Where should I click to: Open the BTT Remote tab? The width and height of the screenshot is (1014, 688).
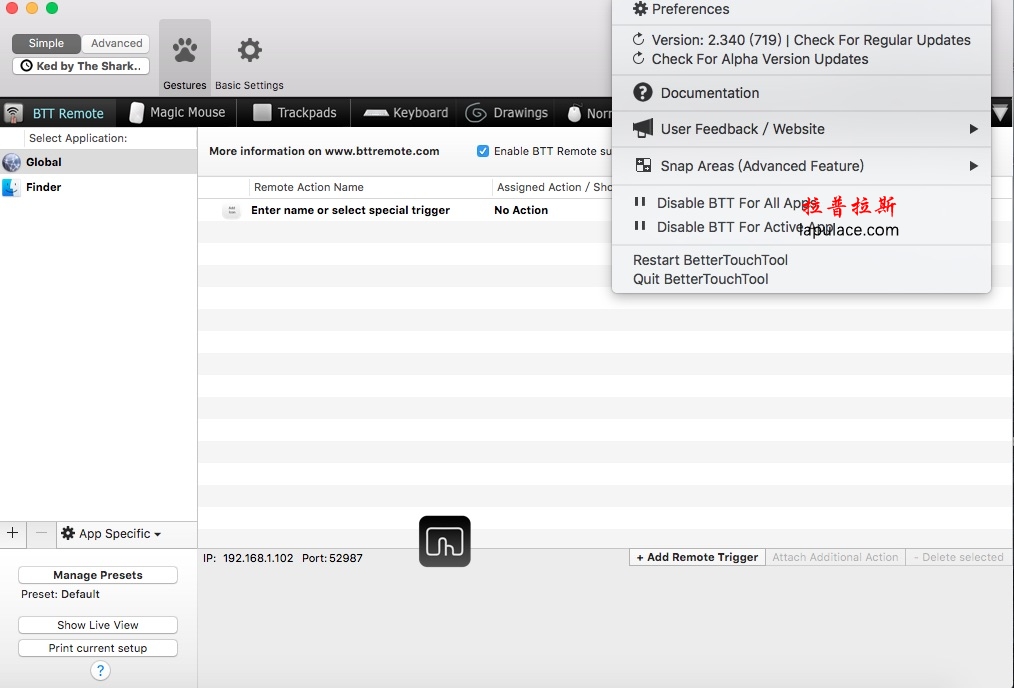tap(58, 113)
